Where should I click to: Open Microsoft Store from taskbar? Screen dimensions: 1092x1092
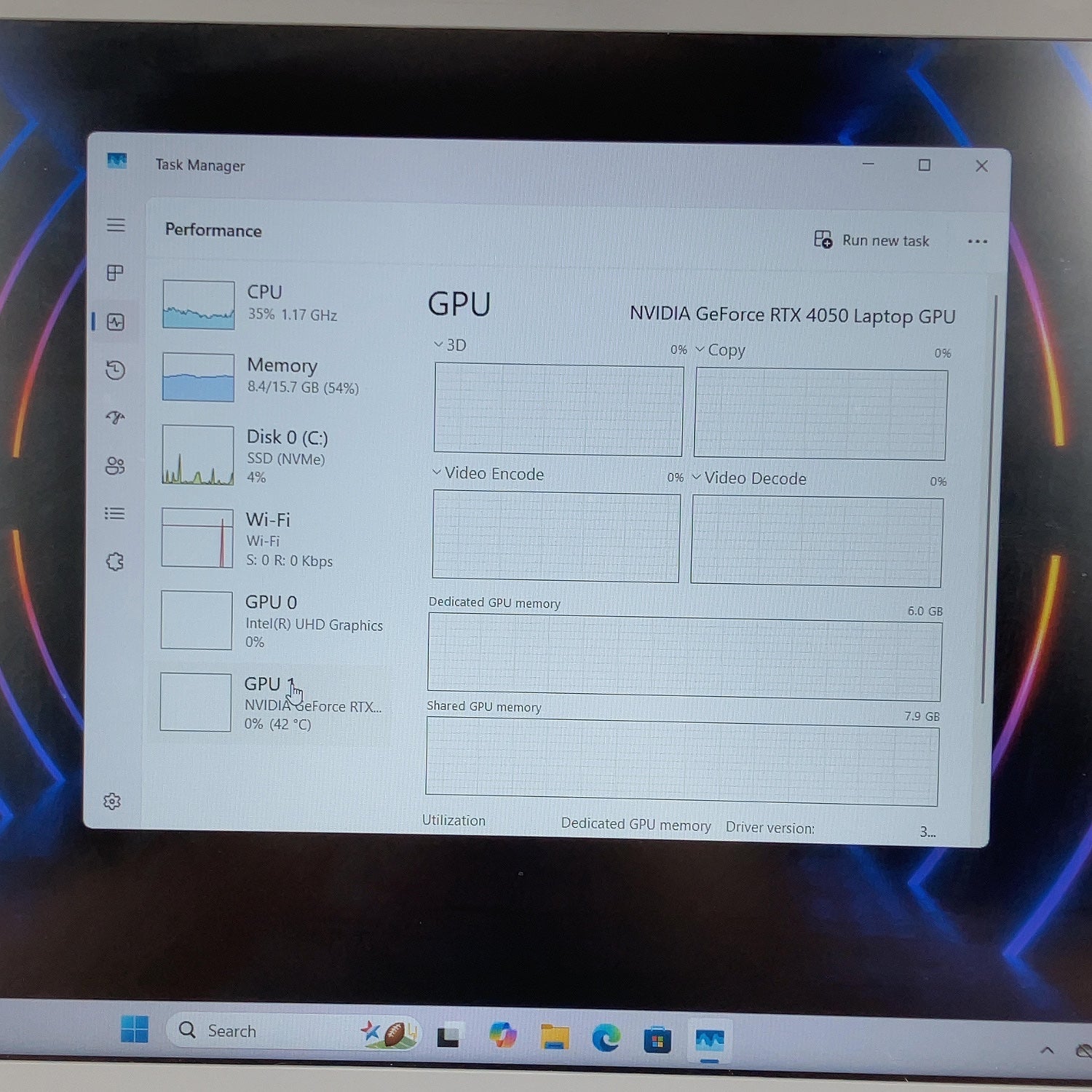[657, 1040]
